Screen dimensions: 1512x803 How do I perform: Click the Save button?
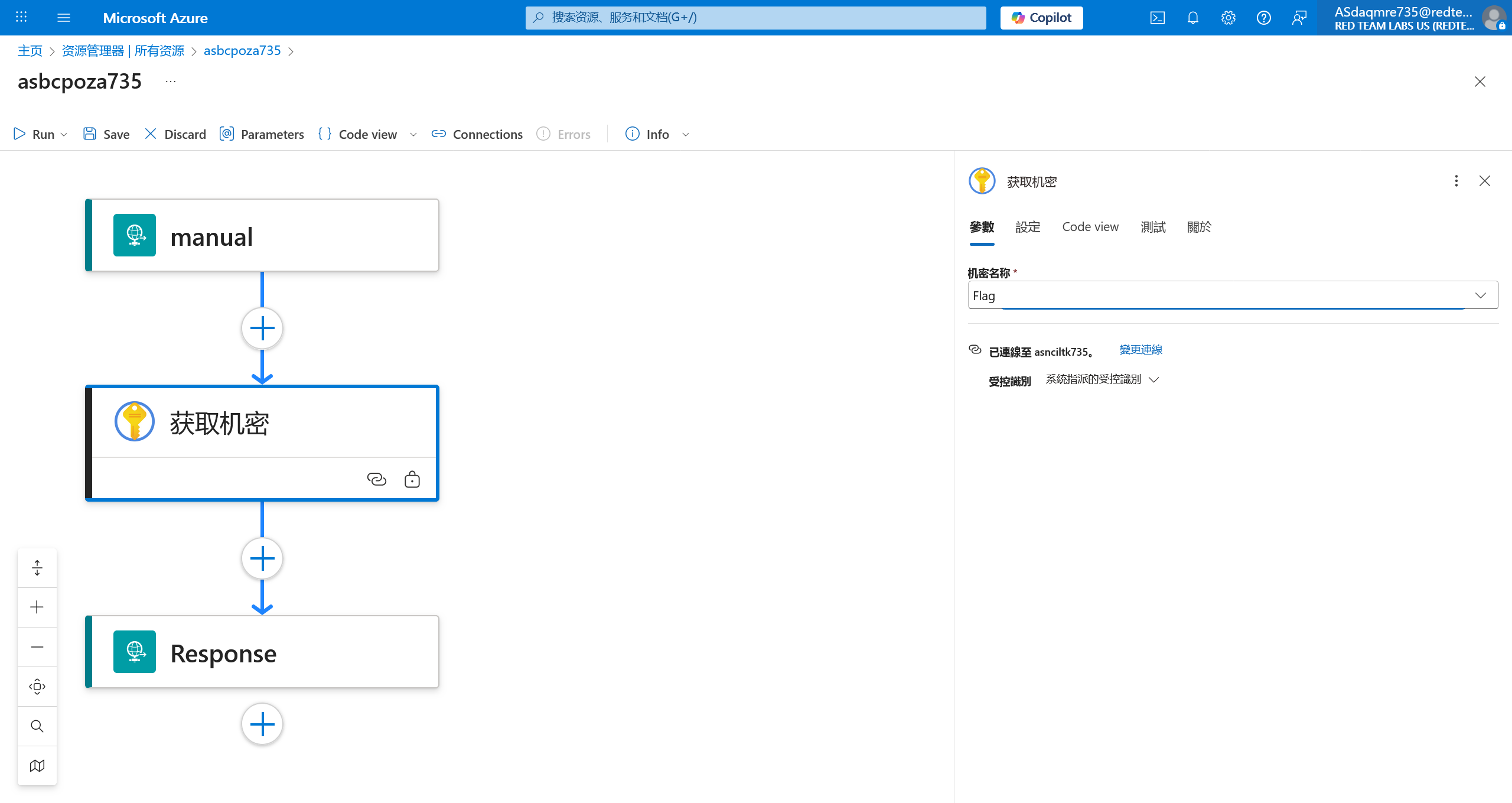click(106, 134)
